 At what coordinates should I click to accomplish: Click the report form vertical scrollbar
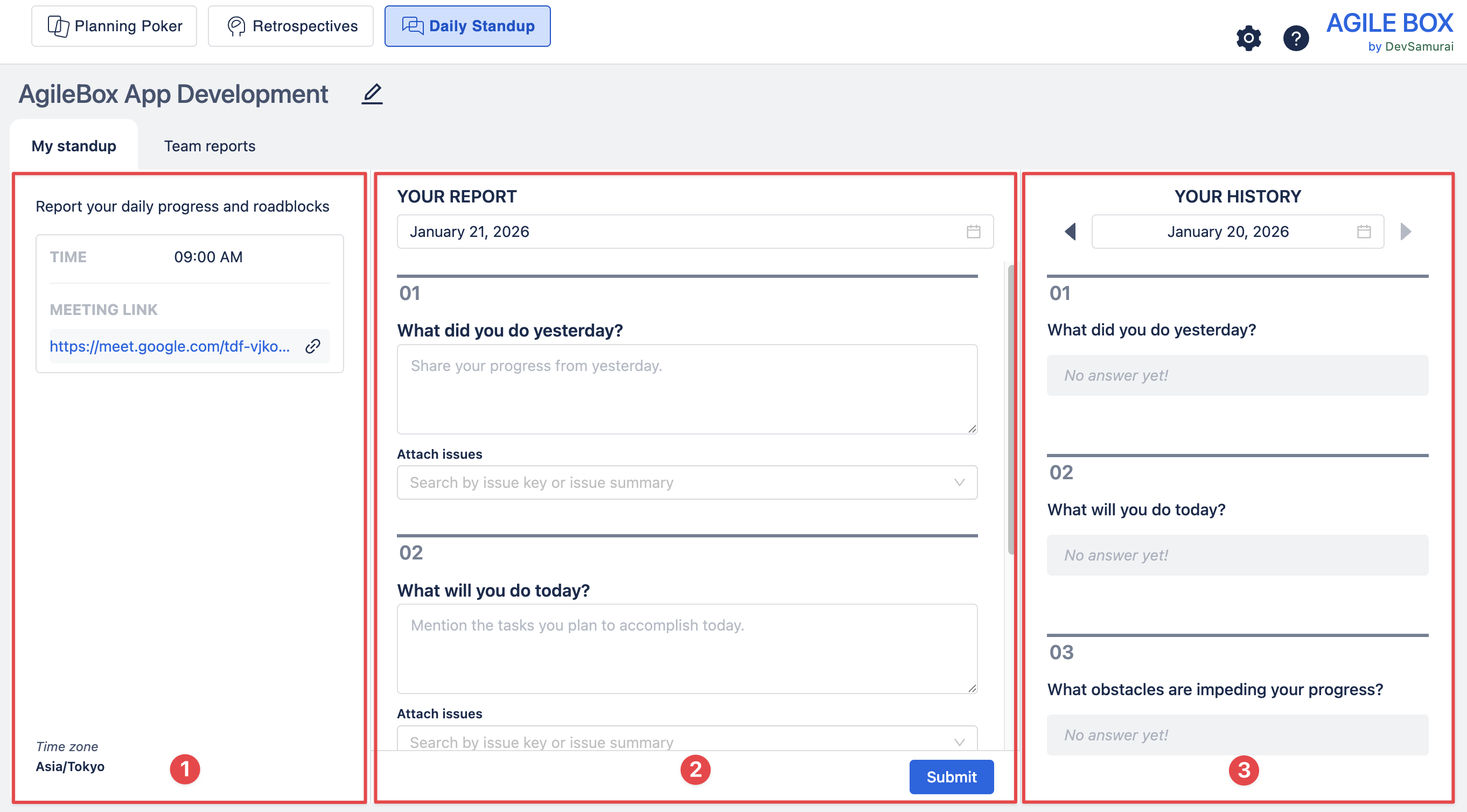click(1011, 410)
